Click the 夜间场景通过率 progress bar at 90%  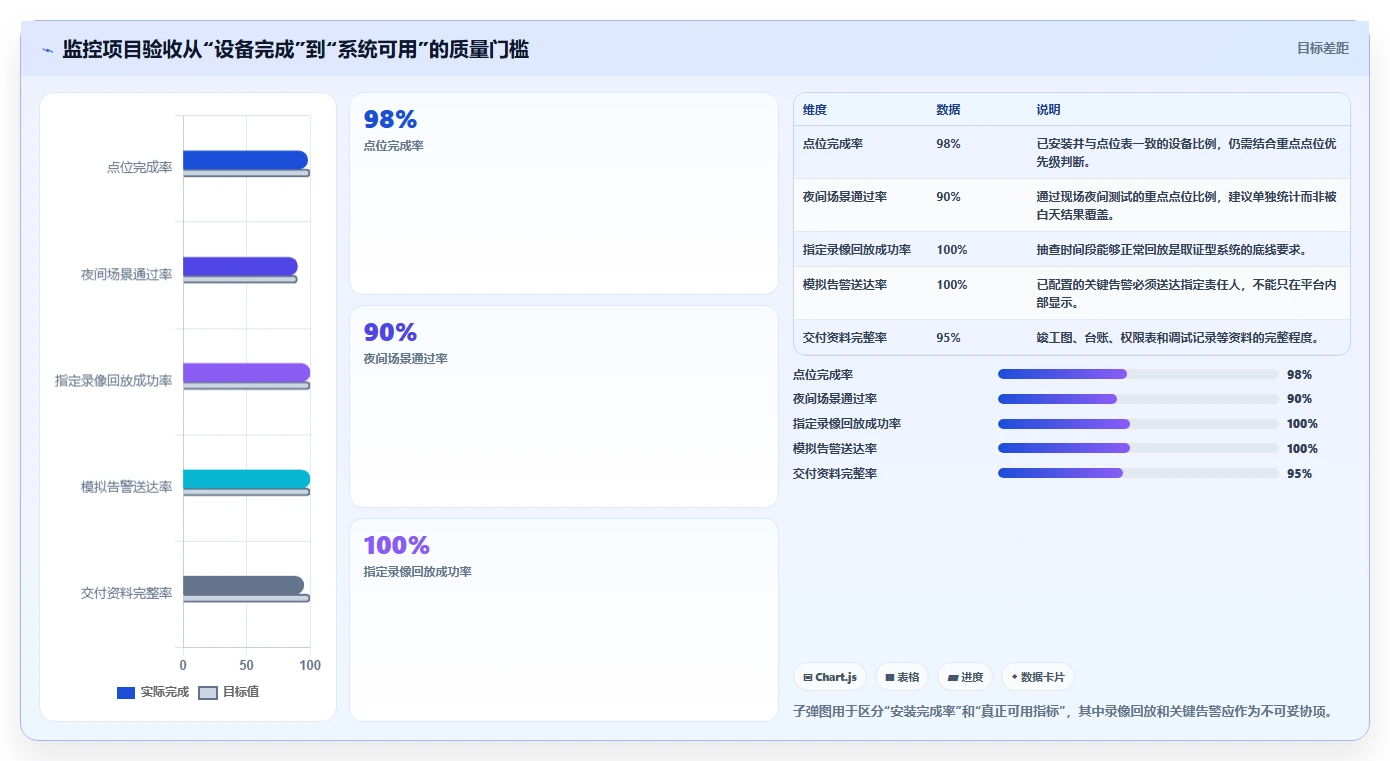pos(1138,399)
